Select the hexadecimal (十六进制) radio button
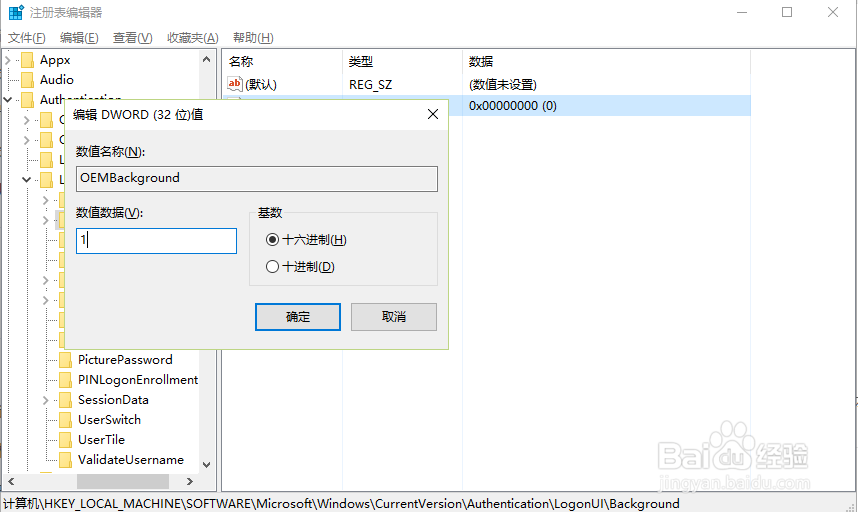 click(272, 240)
